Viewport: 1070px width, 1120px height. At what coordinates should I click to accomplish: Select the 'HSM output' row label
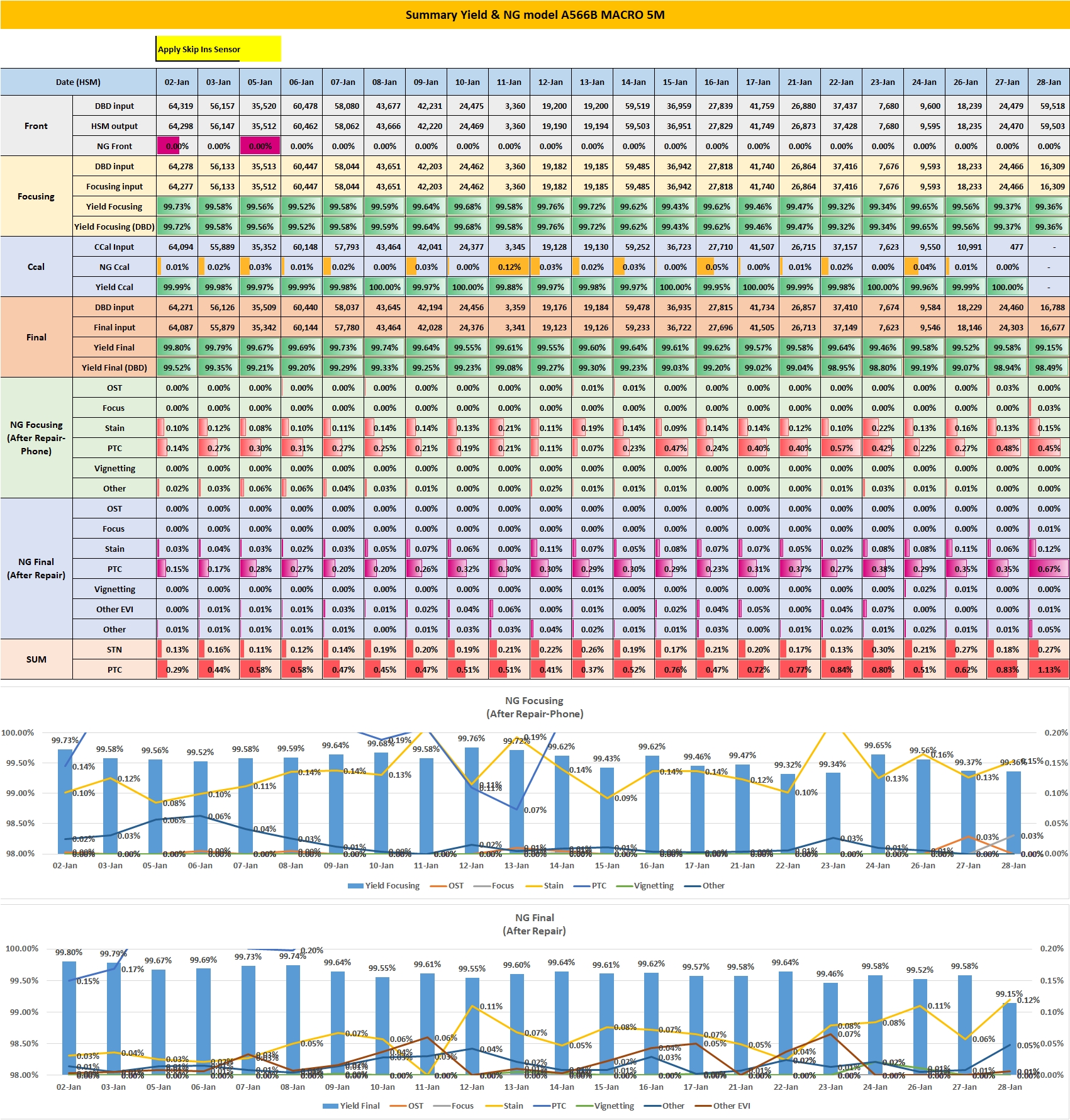point(114,126)
